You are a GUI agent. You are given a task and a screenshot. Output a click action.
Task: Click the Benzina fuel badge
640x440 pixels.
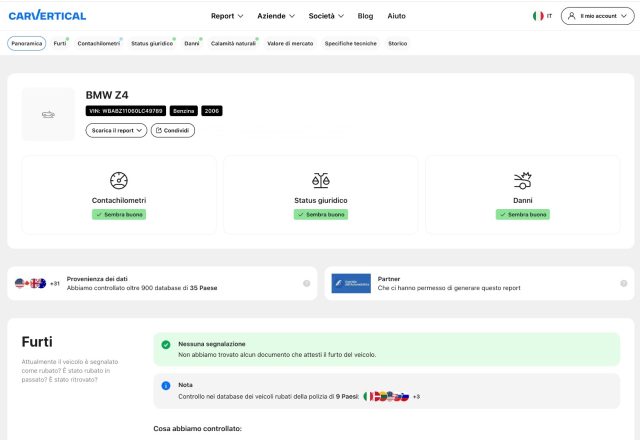pyautogui.click(x=184, y=111)
